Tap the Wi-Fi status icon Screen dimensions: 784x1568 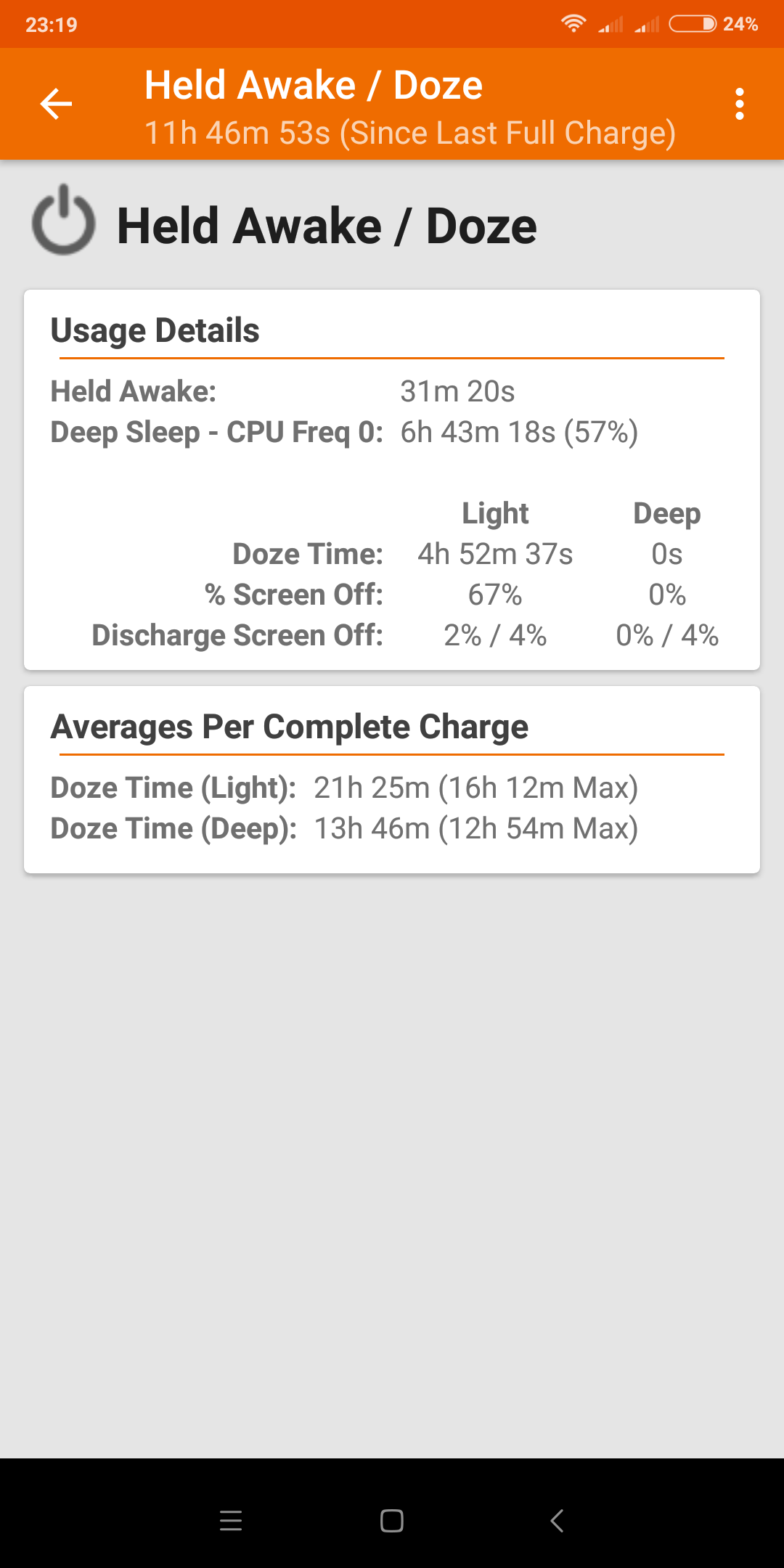coord(573,24)
